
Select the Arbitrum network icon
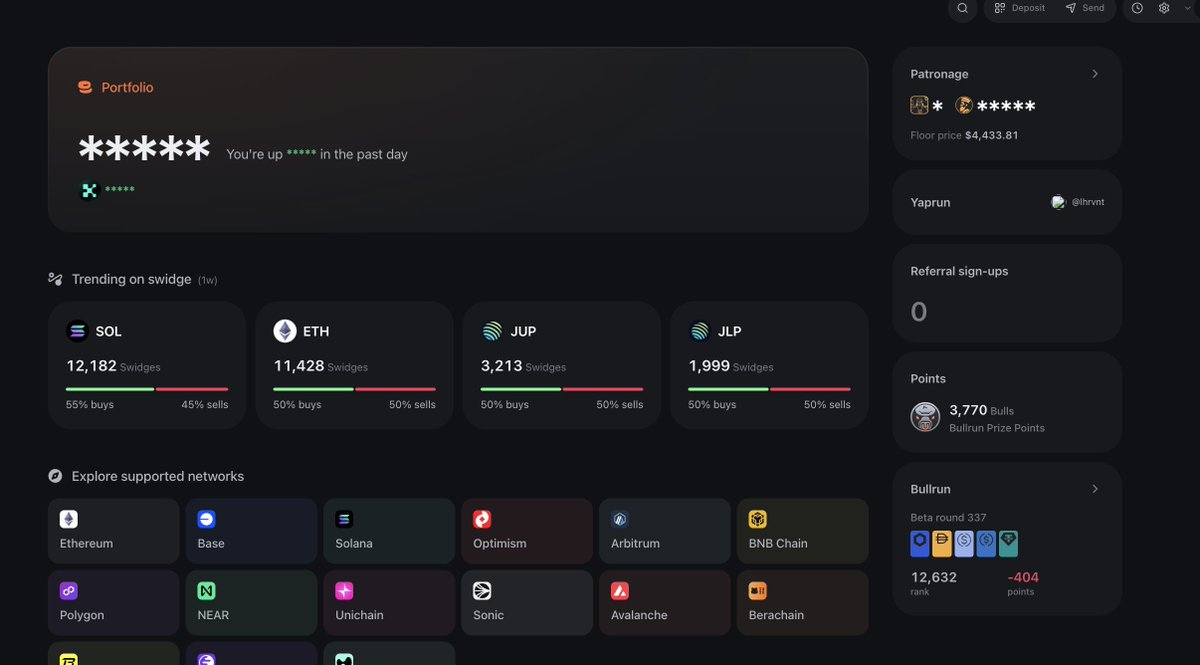coord(620,520)
